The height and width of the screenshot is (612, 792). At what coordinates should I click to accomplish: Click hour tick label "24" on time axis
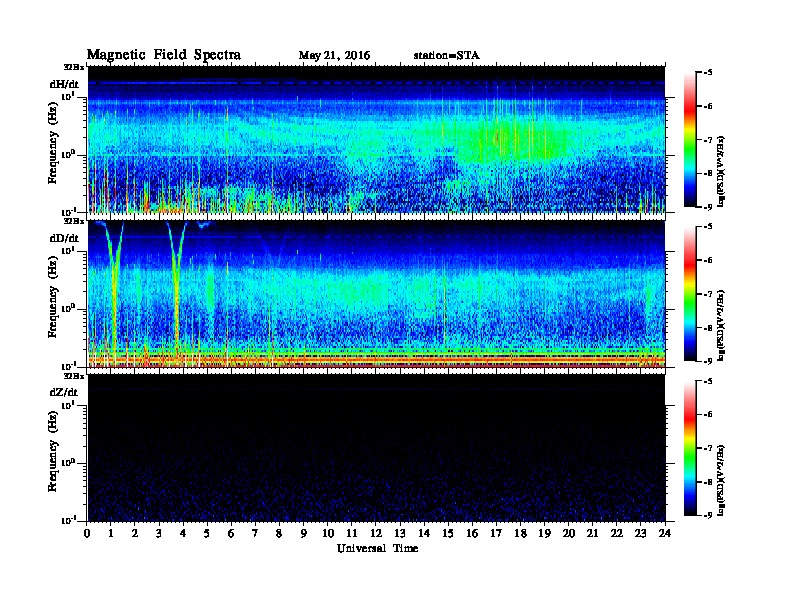click(x=665, y=534)
